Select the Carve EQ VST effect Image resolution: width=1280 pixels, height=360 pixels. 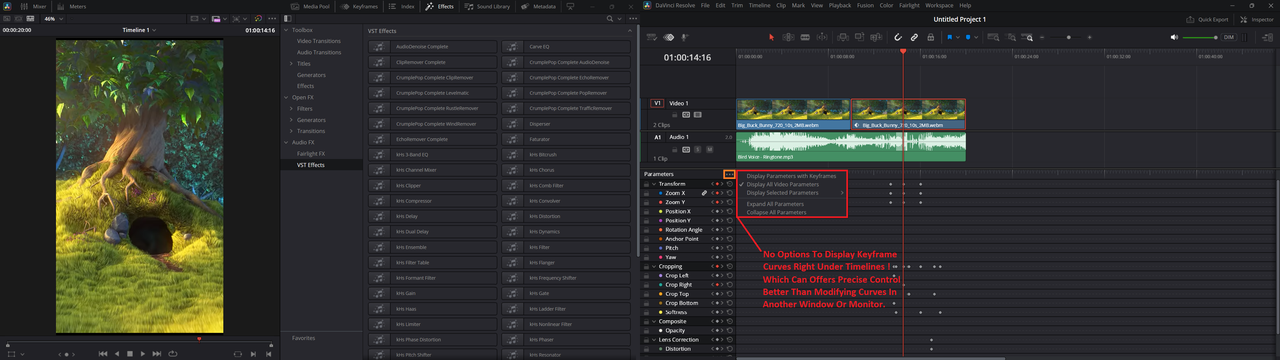[566, 47]
